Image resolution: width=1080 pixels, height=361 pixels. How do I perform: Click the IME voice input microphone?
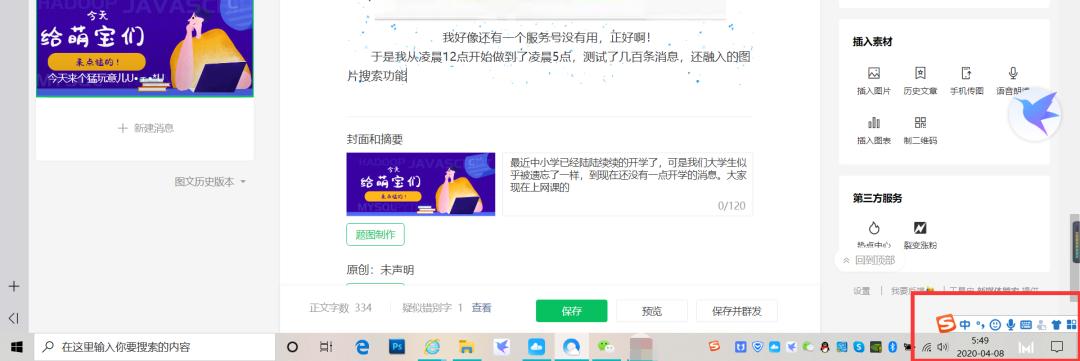pos(1010,324)
